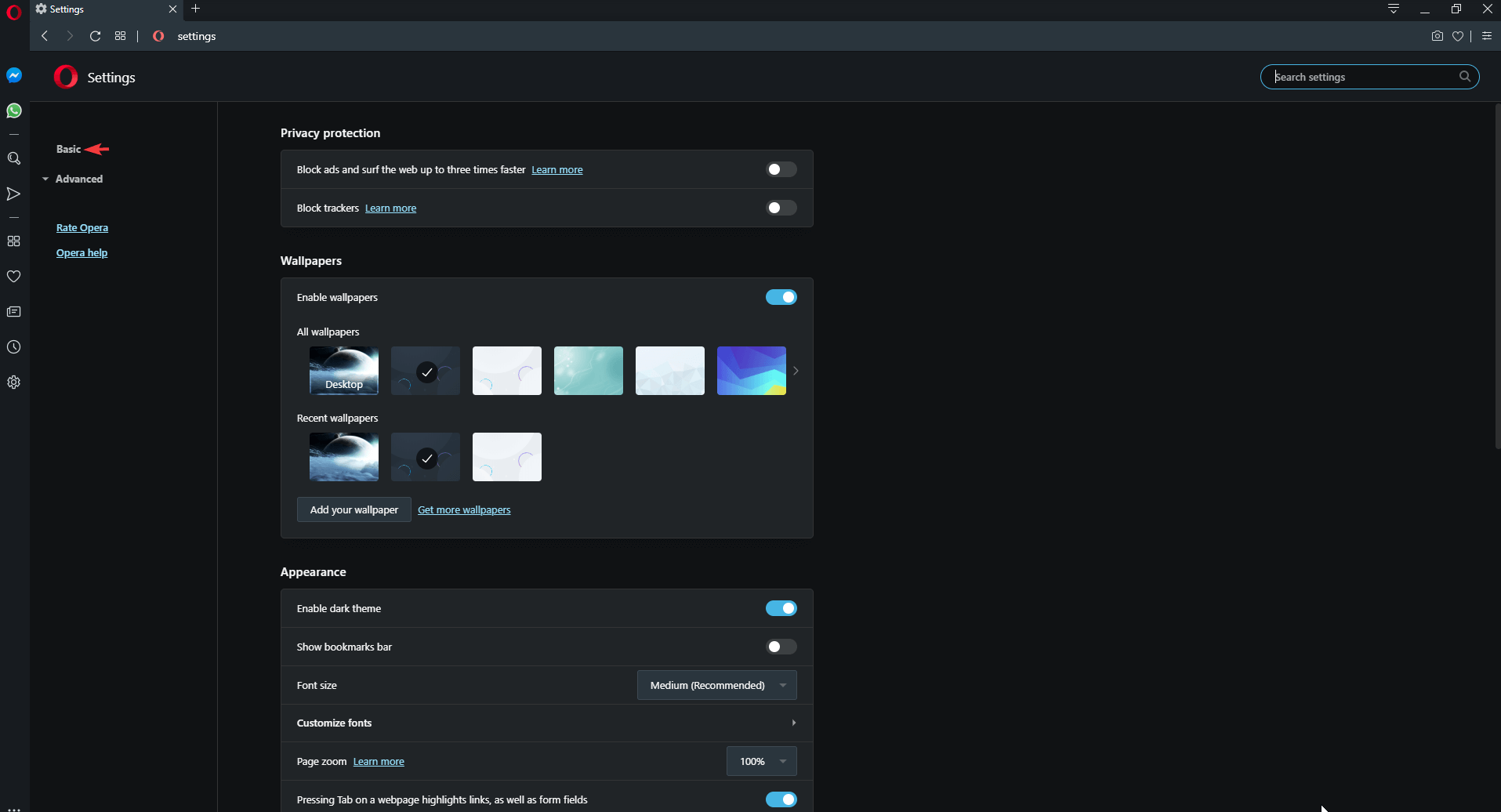Take a snapshot using the camera icon
The height and width of the screenshot is (812, 1501).
1437,36
